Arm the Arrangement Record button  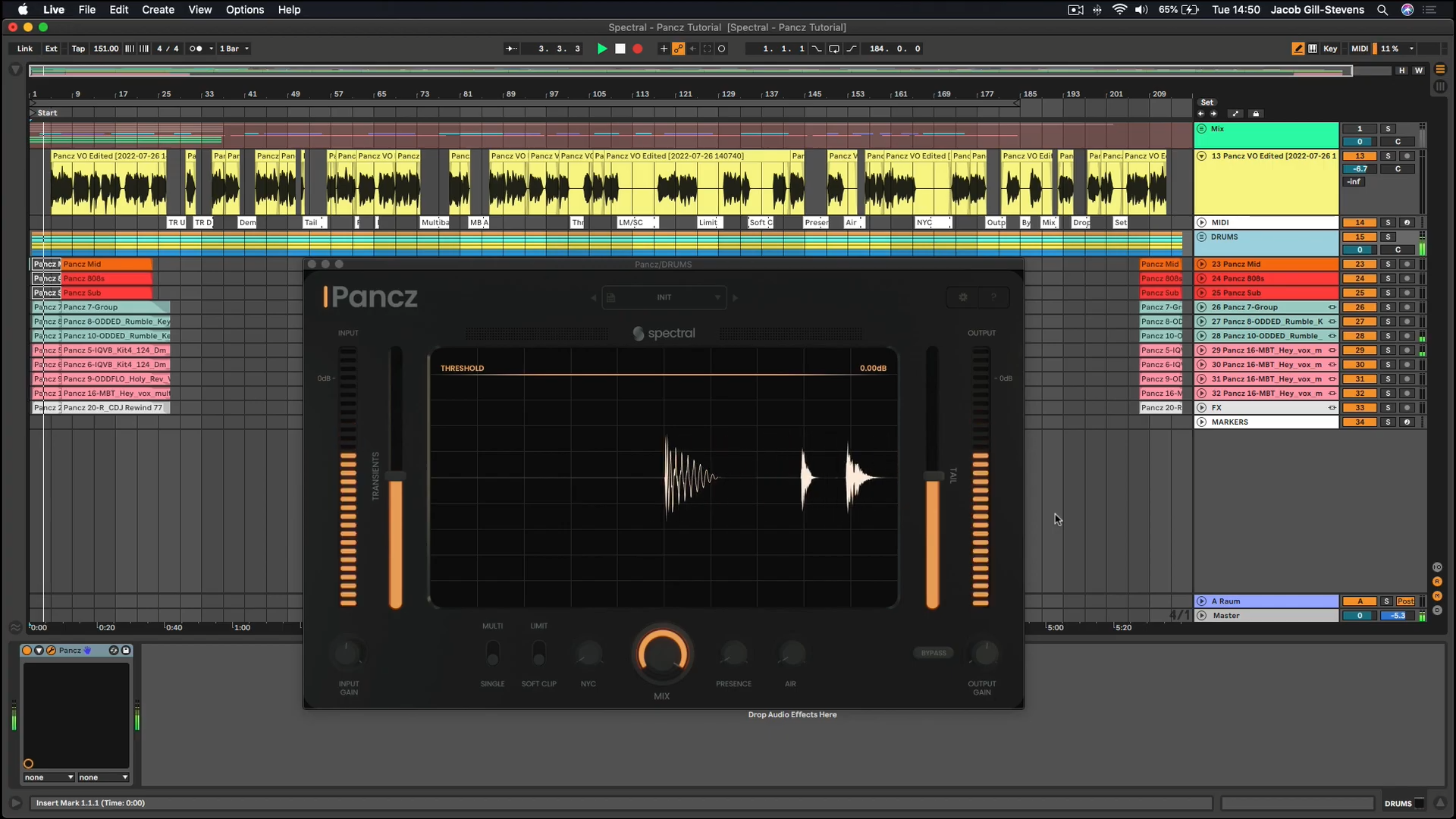638,49
